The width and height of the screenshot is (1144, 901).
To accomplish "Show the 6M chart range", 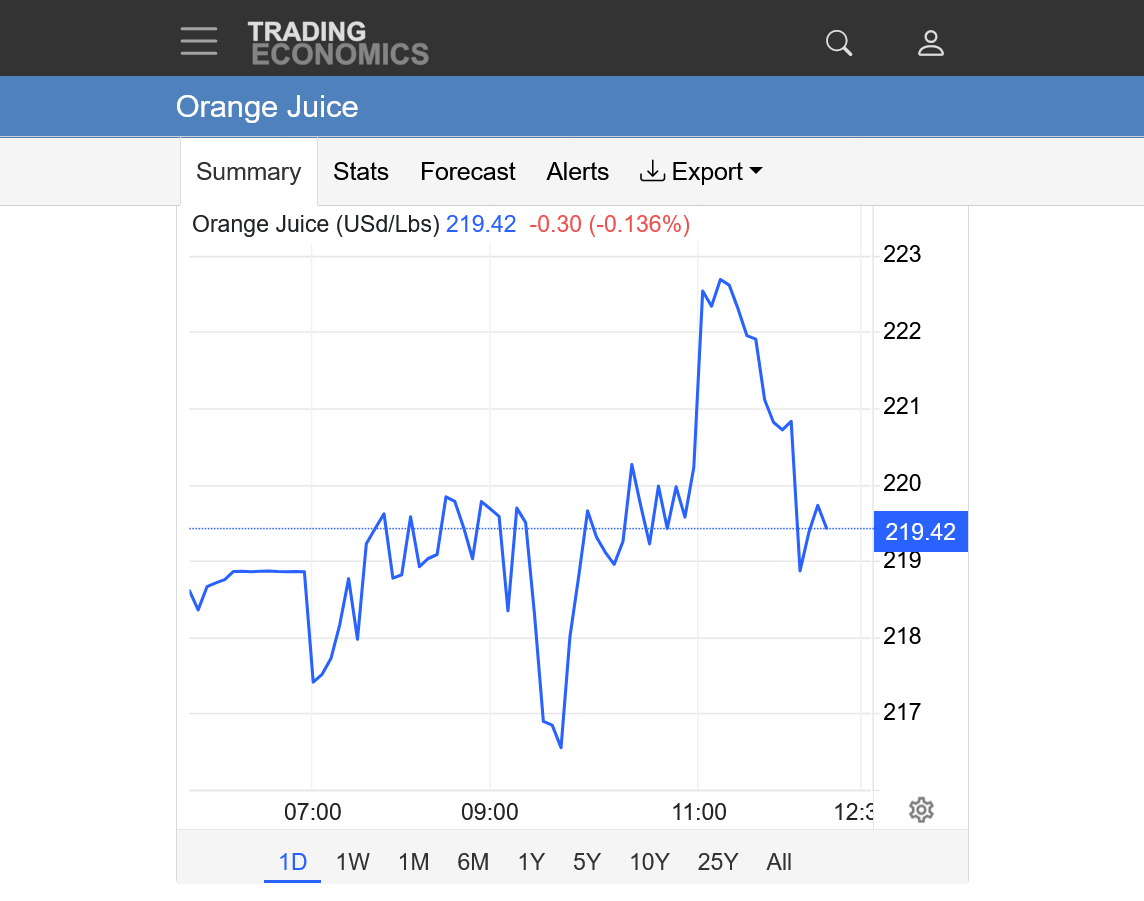I will (473, 862).
